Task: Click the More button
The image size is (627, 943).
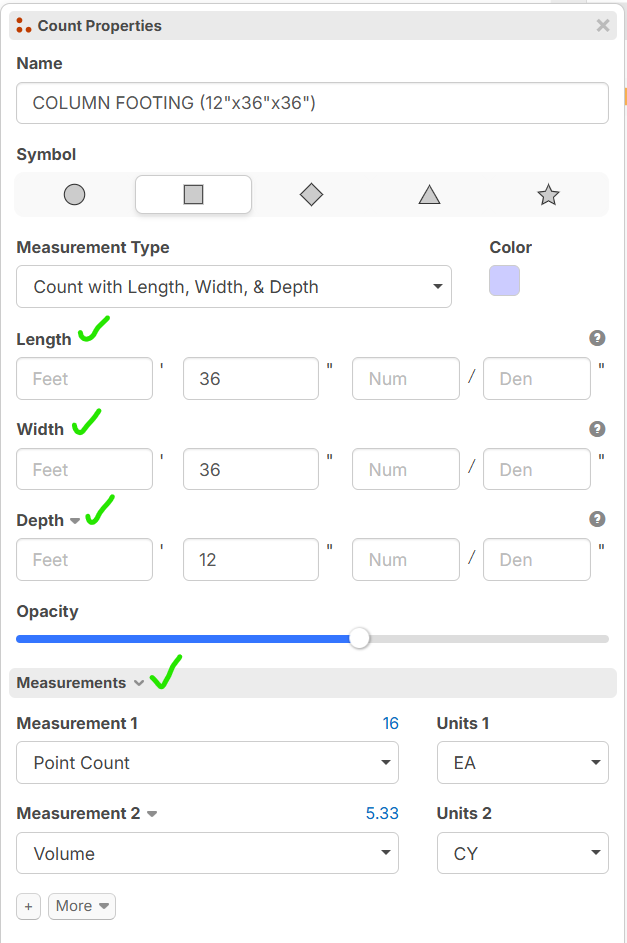Action: tap(82, 906)
